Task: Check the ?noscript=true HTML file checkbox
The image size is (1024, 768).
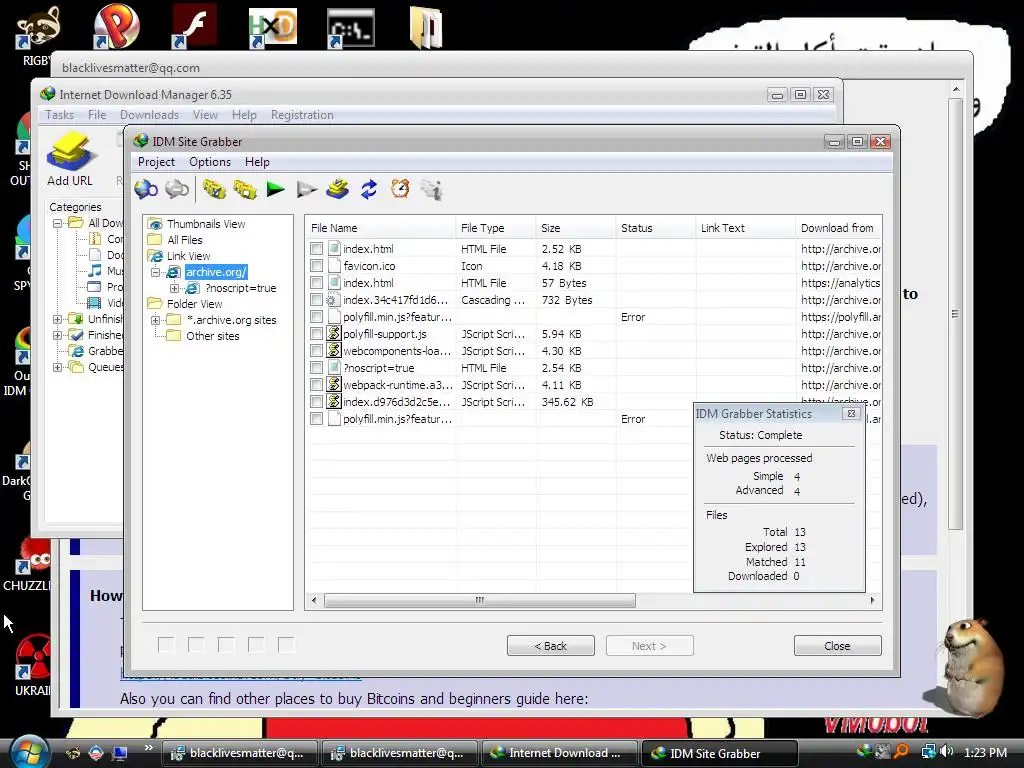Action: coord(317,368)
